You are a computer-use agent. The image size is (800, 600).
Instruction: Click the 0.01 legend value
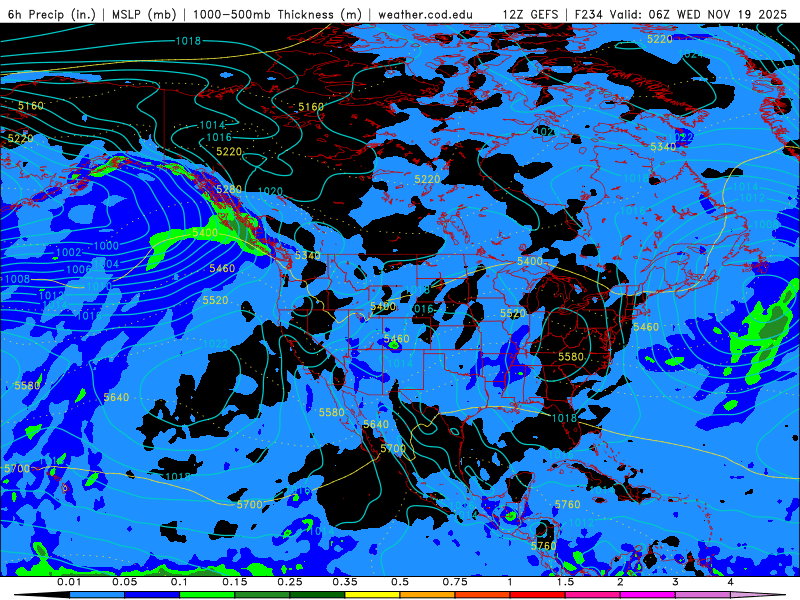coord(69,582)
